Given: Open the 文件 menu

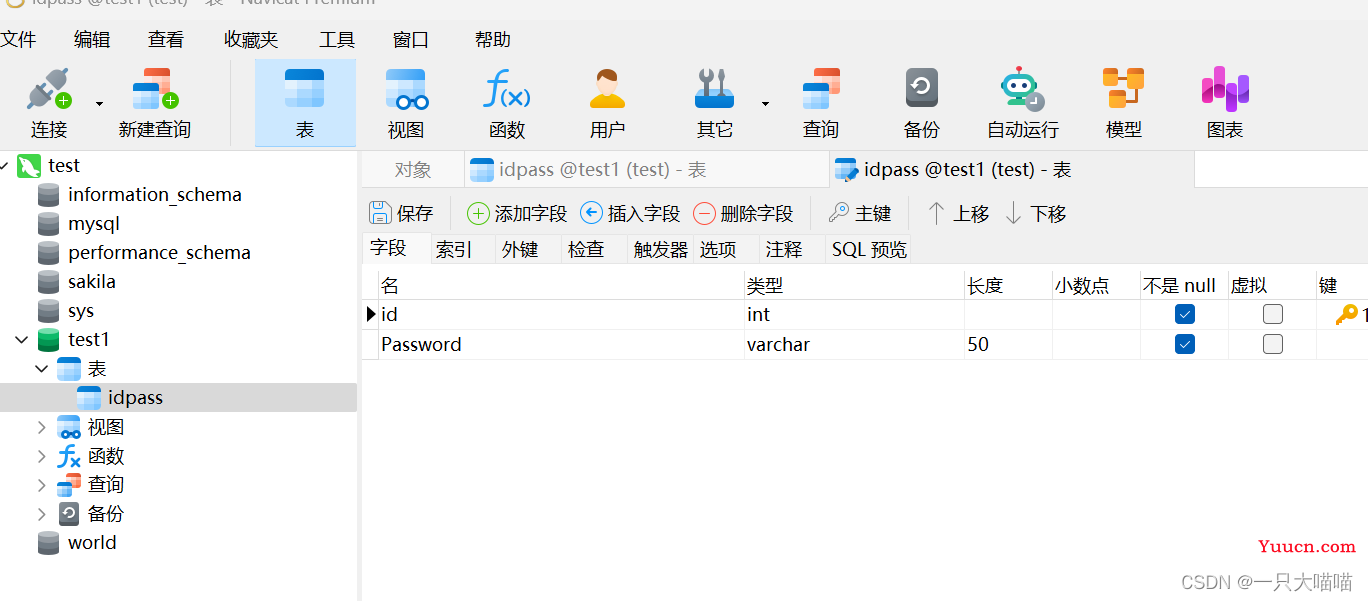Looking at the screenshot, I should pos(18,39).
